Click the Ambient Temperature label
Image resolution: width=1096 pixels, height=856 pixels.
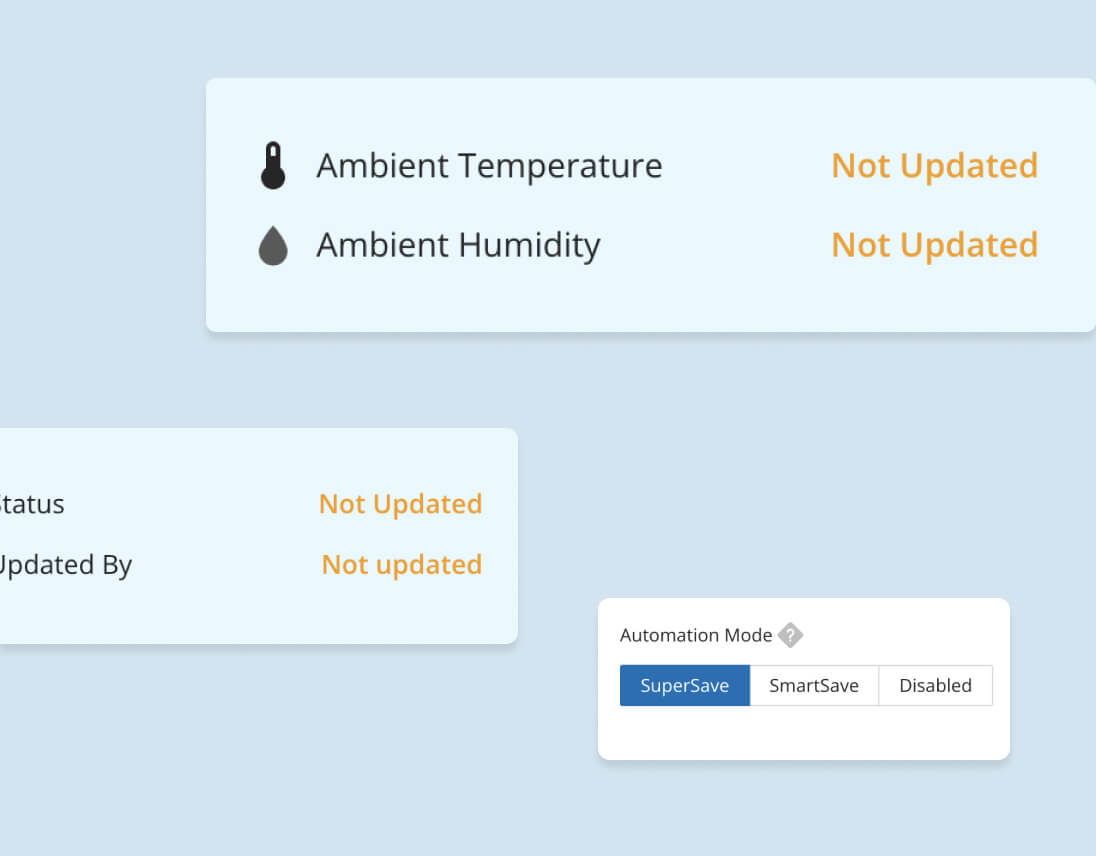pyautogui.click(x=489, y=166)
